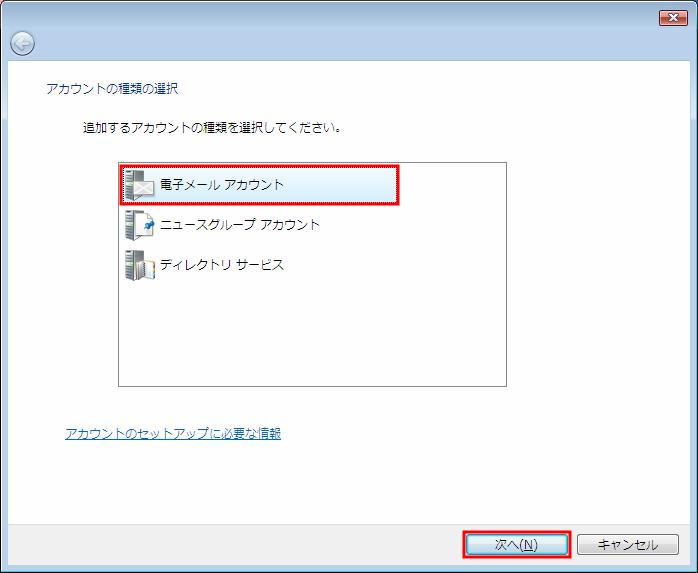Select the 電子メール アカウント envelope icon
This screenshot has height=573, width=698.
(x=140, y=185)
